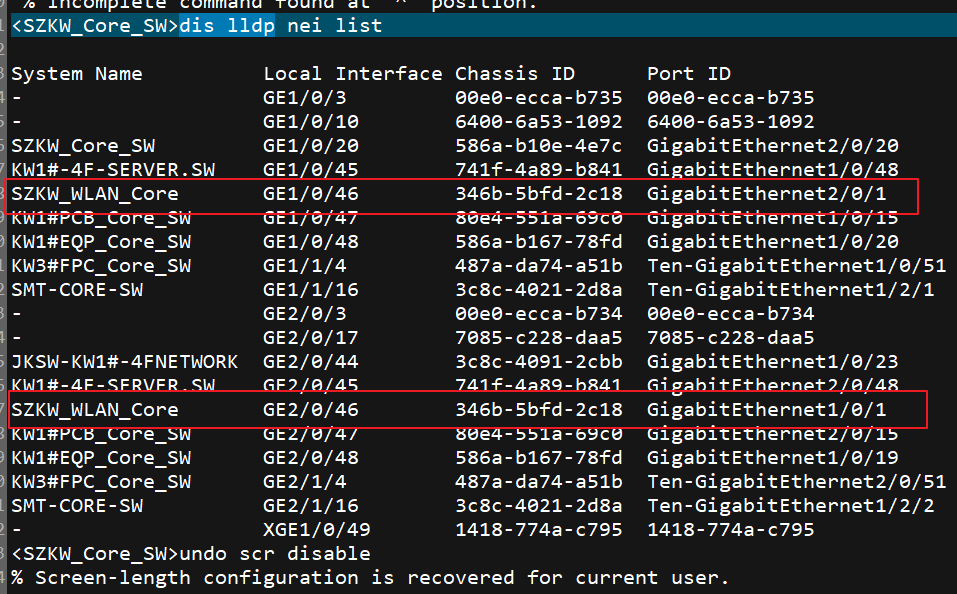The width and height of the screenshot is (957, 594).
Task: Click port ID GigabitEthernet2/0/1
Action: click(766, 194)
